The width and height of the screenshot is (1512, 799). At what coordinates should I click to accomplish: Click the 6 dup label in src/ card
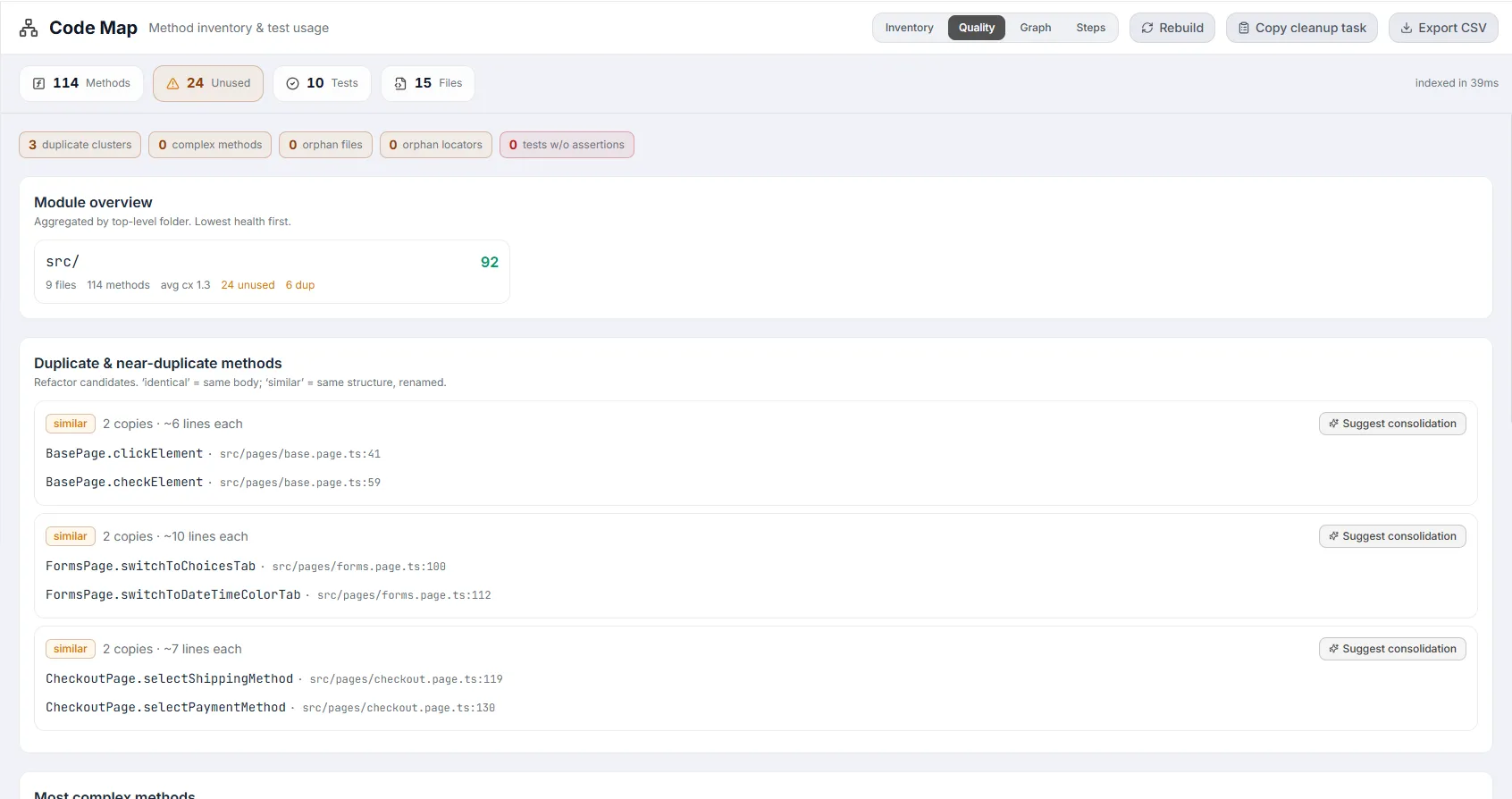300,285
